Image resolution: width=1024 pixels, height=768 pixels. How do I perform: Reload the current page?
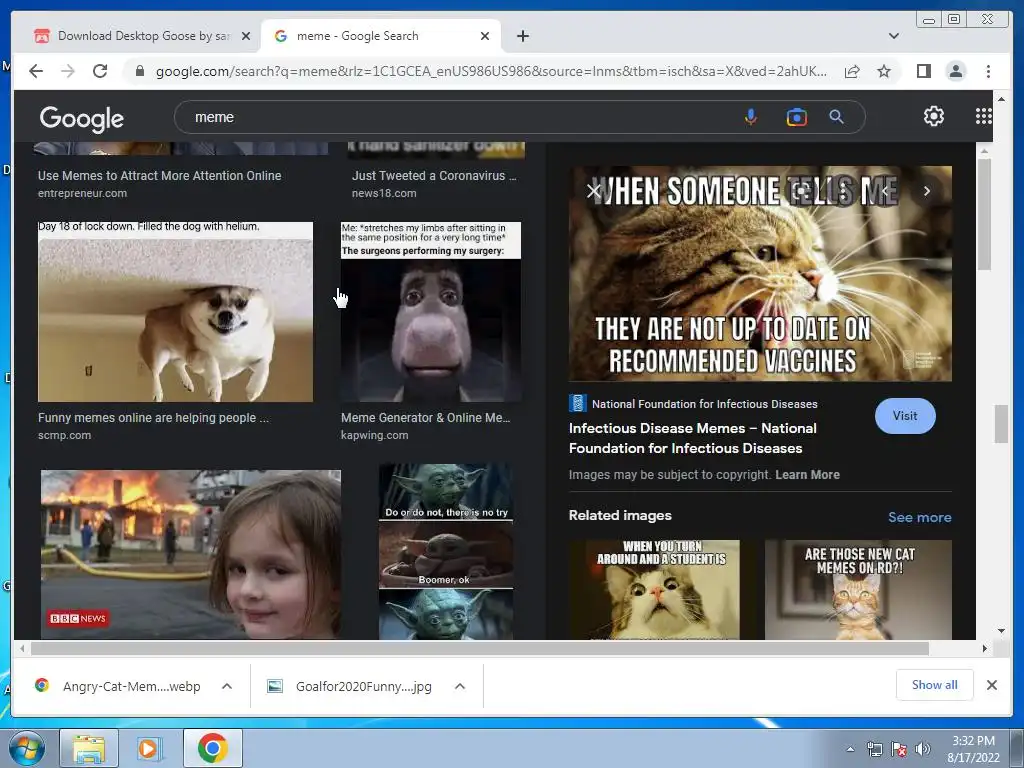point(100,71)
